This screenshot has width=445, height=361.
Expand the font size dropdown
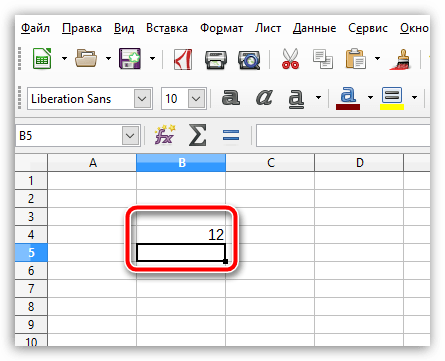196,99
